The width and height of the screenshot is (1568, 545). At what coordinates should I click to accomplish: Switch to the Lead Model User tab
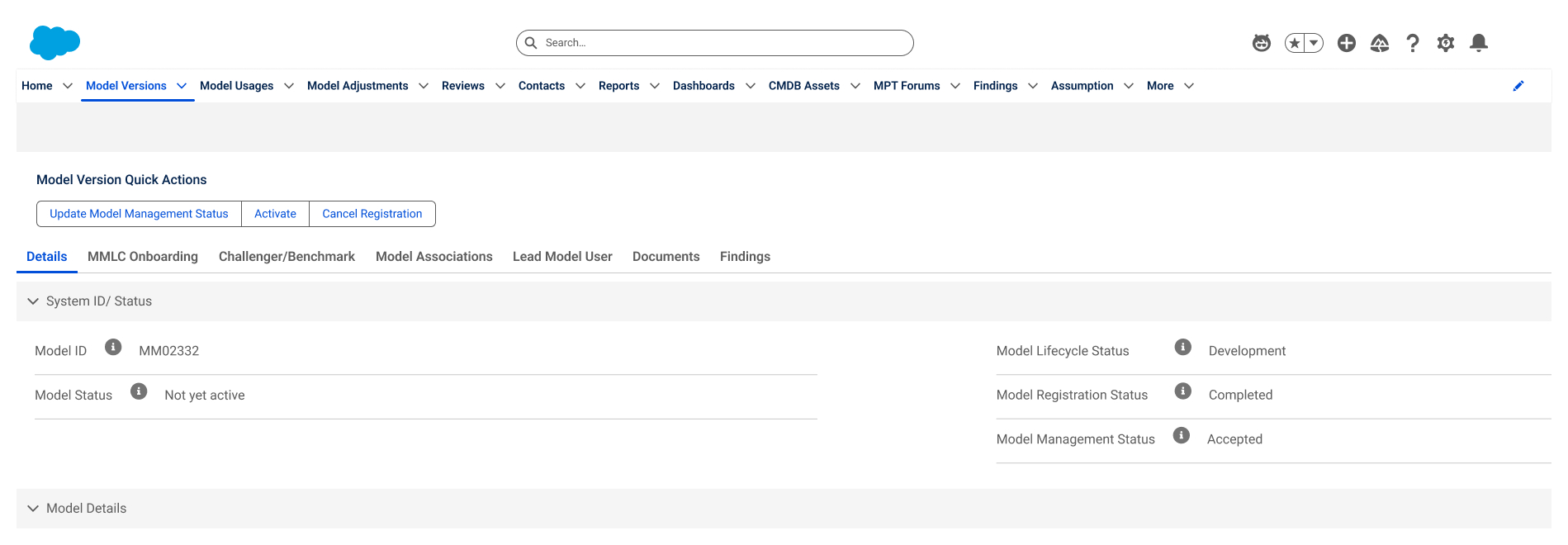click(x=562, y=257)
